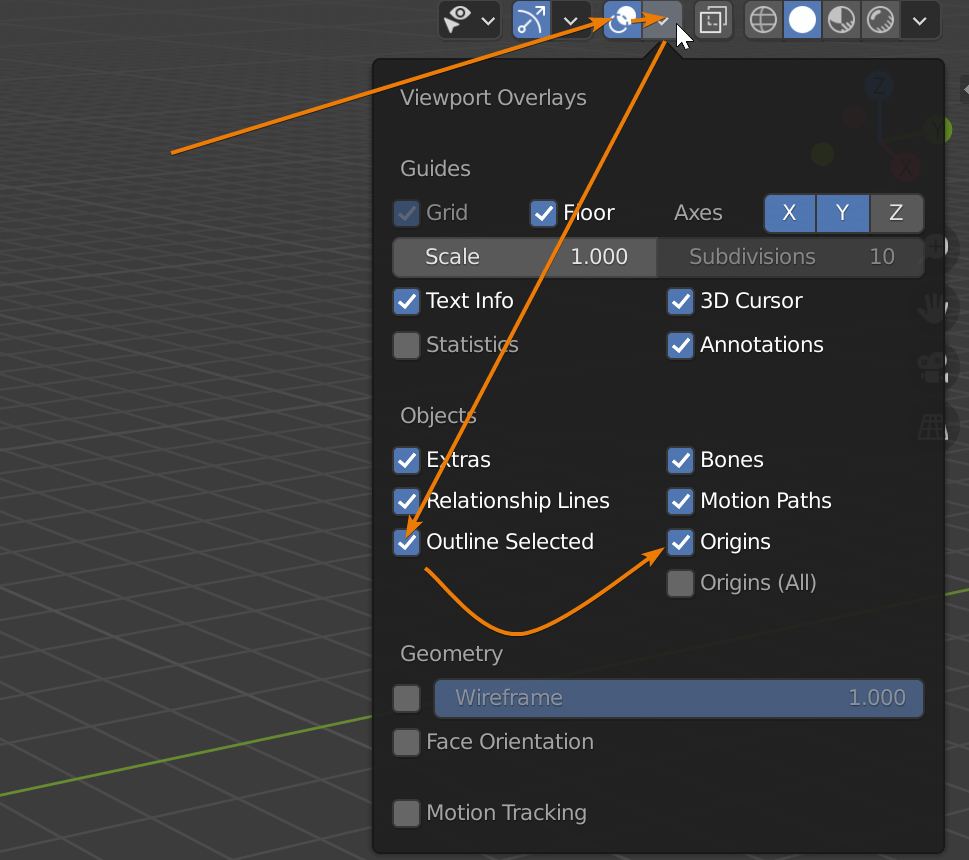Toggle the X axis display button

[790, 213]
